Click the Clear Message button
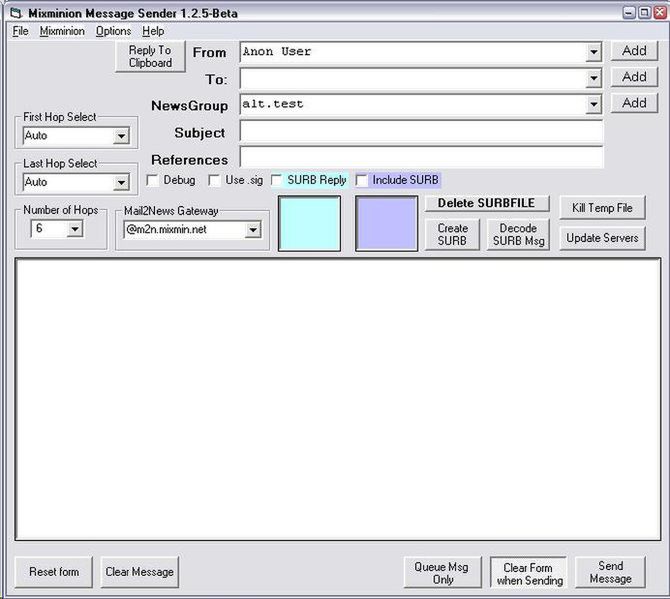 point(139,572)
